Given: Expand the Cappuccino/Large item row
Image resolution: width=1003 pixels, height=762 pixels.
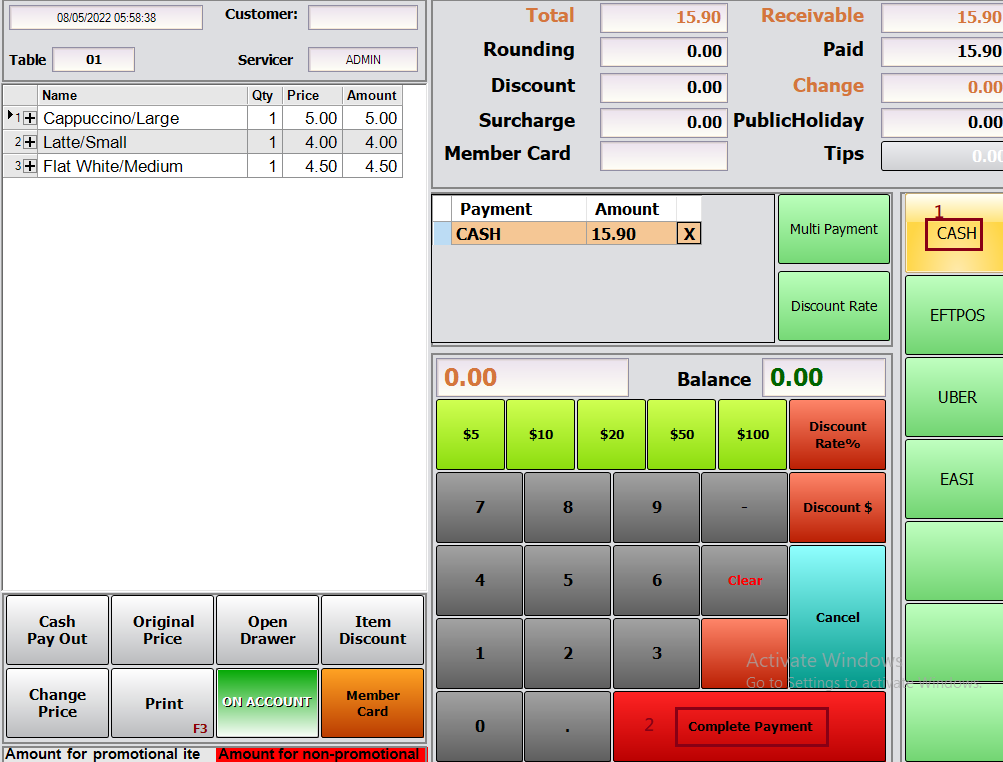Looking at the screenshot, I should click(x=29, y=118).
